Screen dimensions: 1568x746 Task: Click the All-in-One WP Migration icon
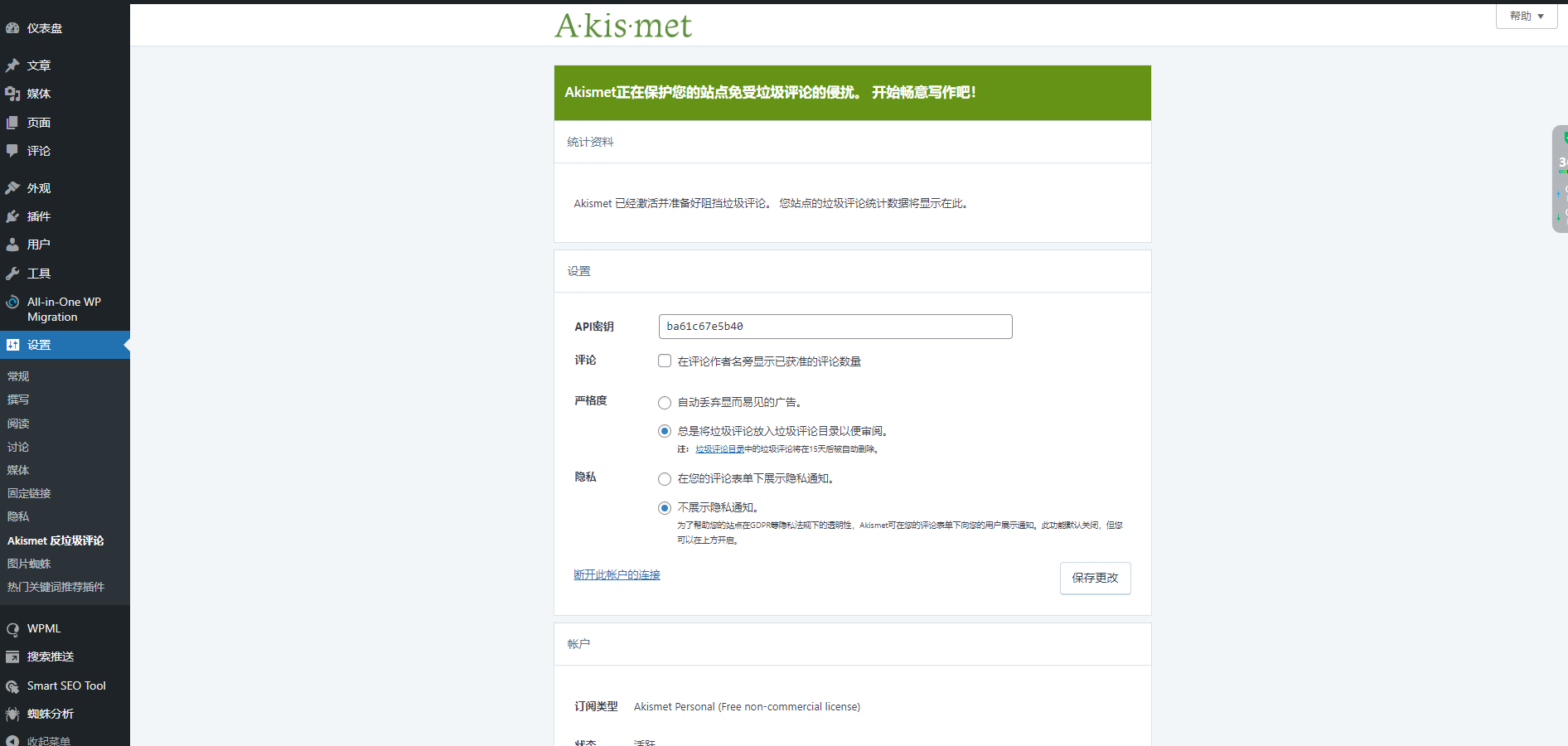pos(12,302)
